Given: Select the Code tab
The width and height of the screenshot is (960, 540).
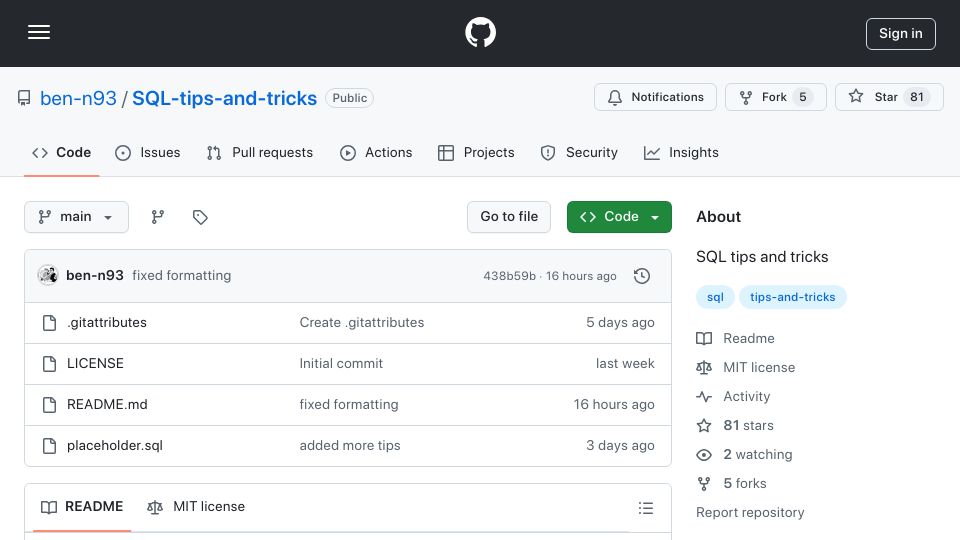Looking at the screenshot, I should (62, 152).
